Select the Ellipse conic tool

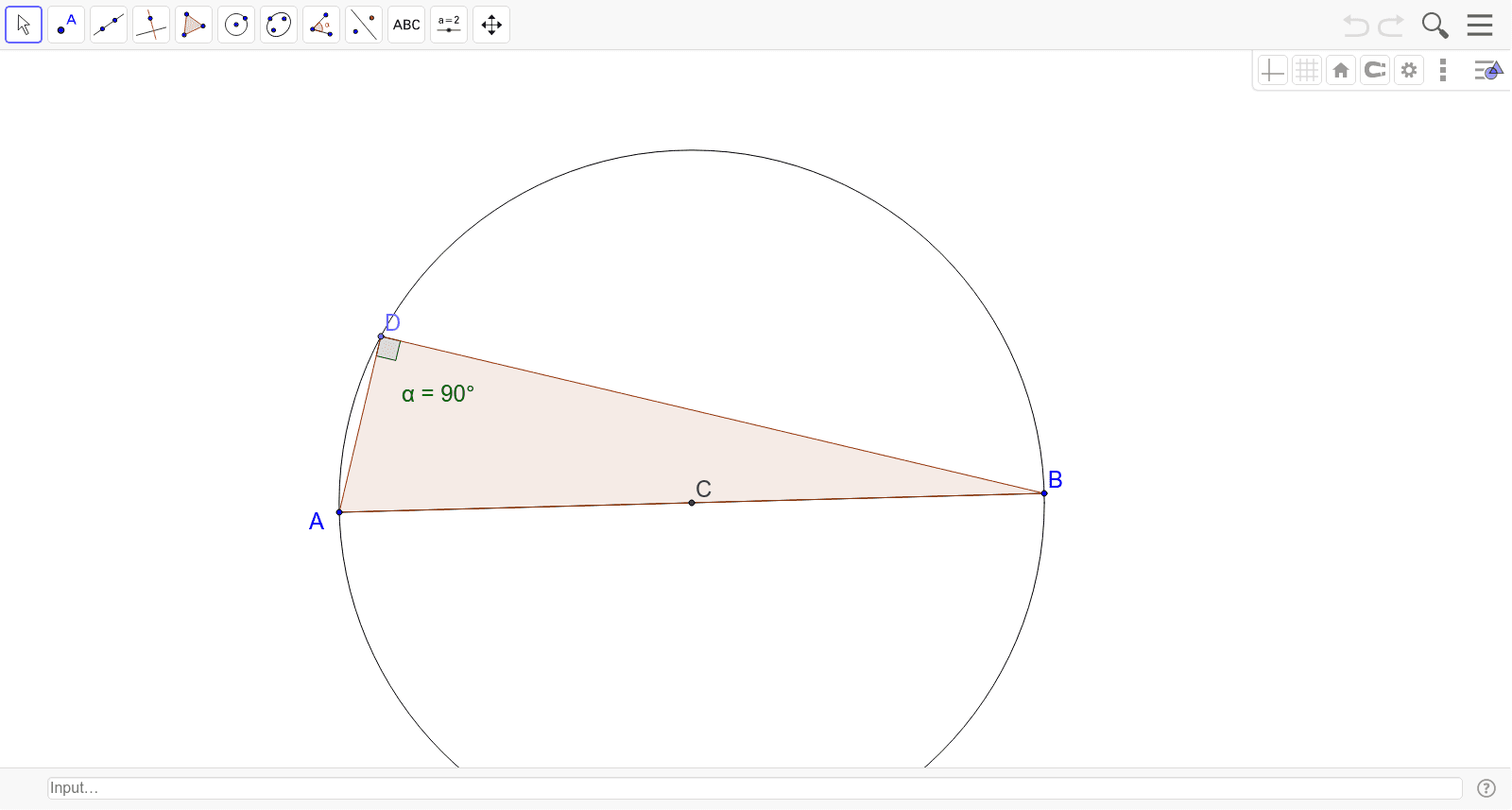click(279, 25)
